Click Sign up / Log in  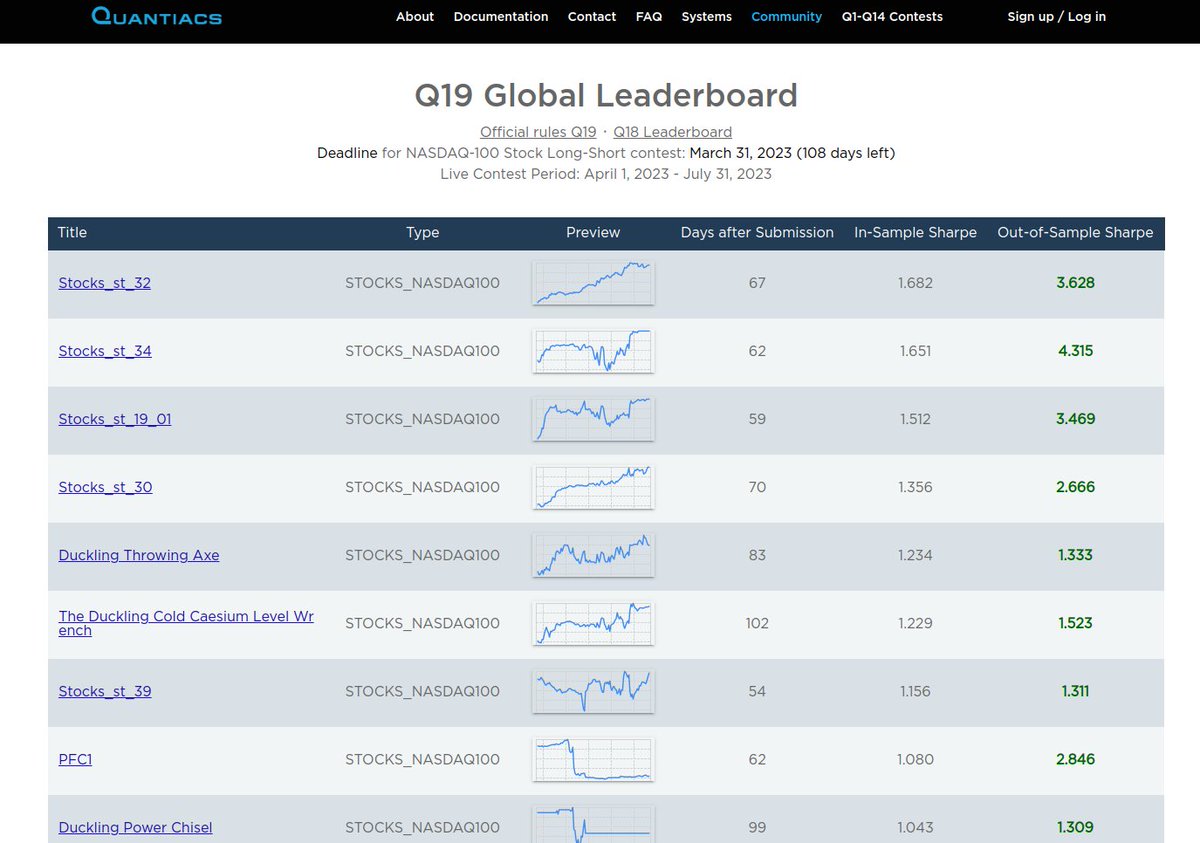coord(1057,16)
